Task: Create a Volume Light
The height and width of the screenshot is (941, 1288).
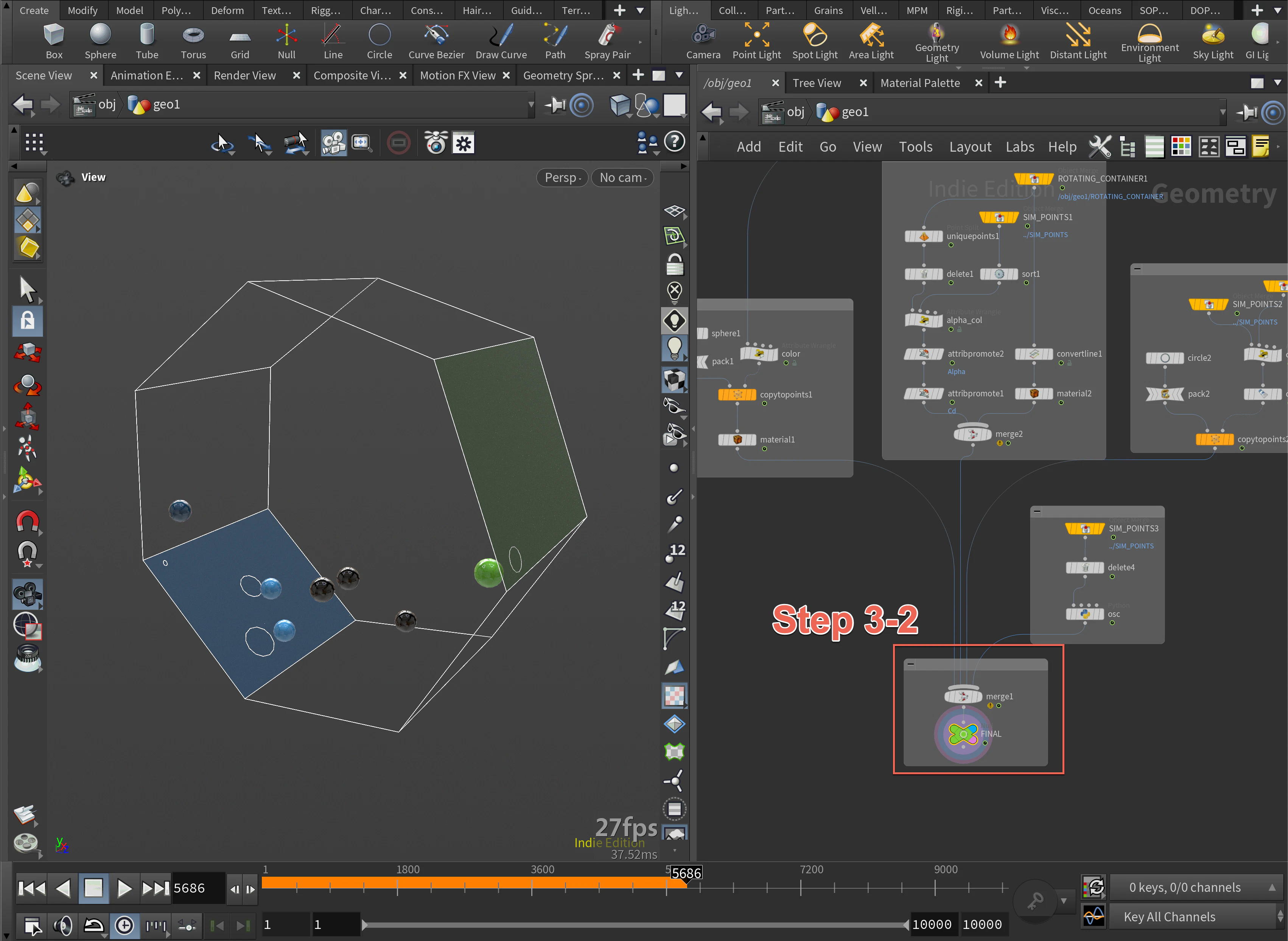Action: pos(1009,41)
